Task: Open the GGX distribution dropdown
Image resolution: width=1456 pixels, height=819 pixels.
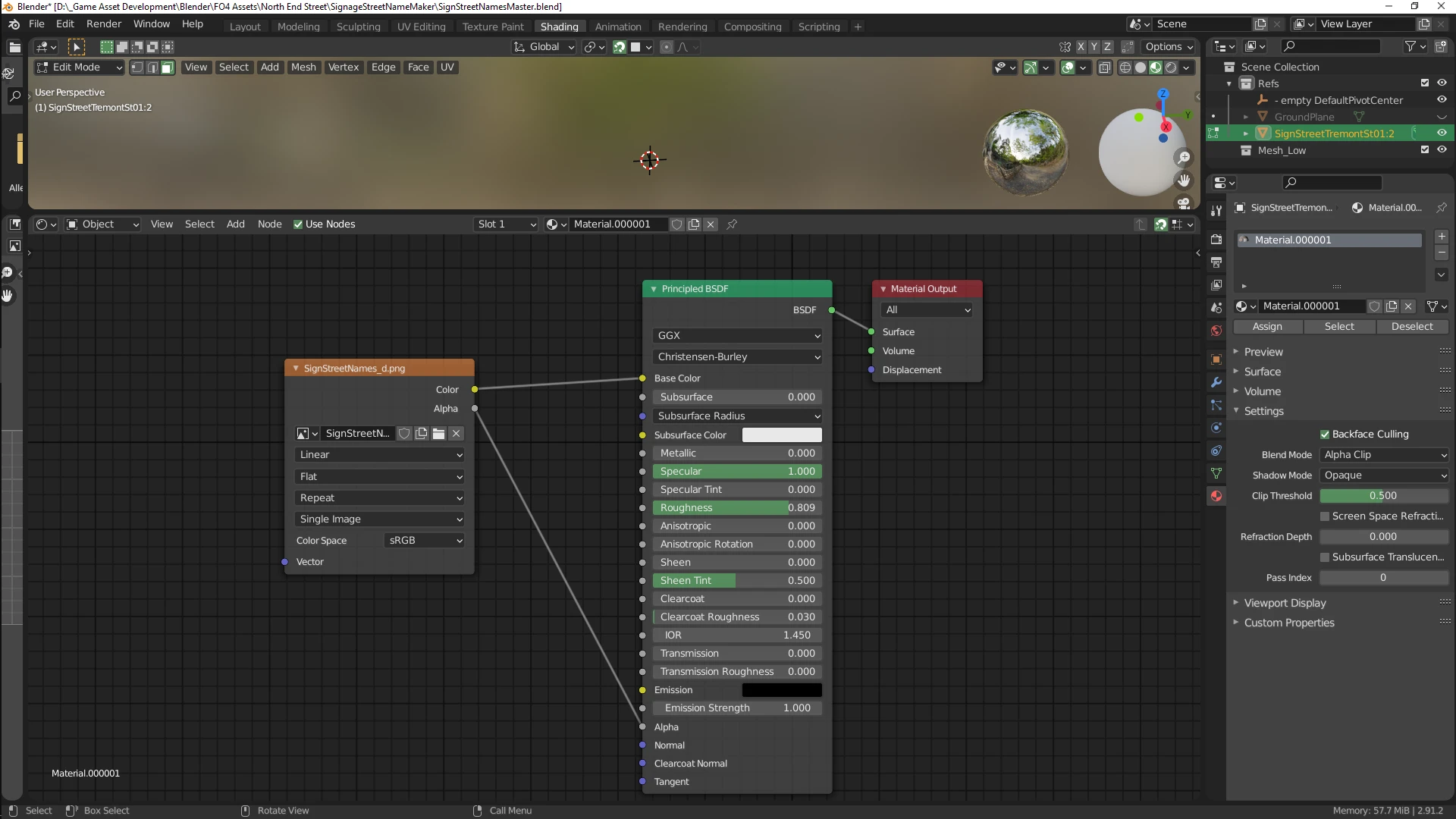Action: [737, 335]
